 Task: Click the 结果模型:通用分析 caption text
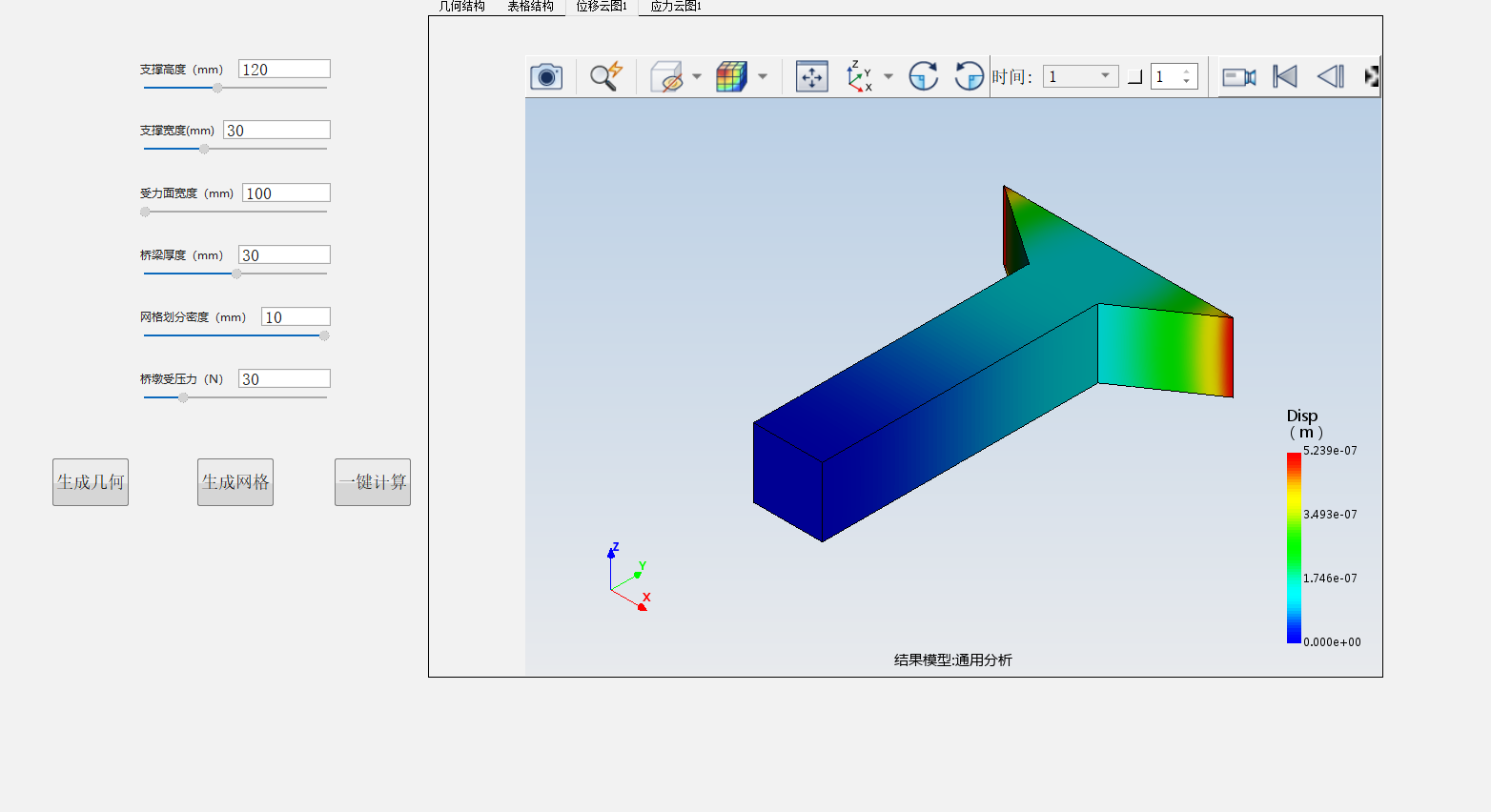point(953,660)
